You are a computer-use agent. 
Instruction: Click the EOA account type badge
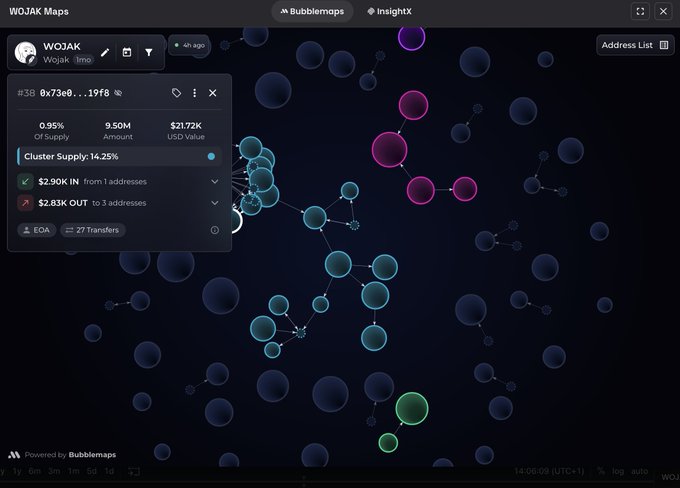36,230
